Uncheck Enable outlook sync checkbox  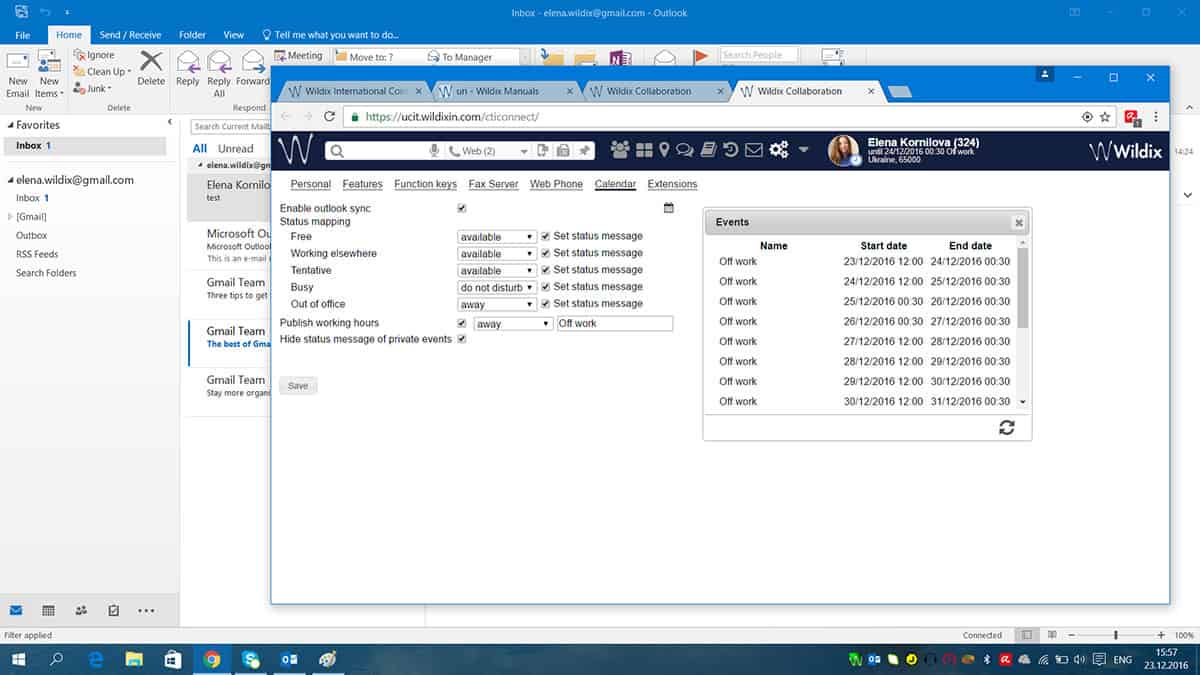tap(462, 208)
